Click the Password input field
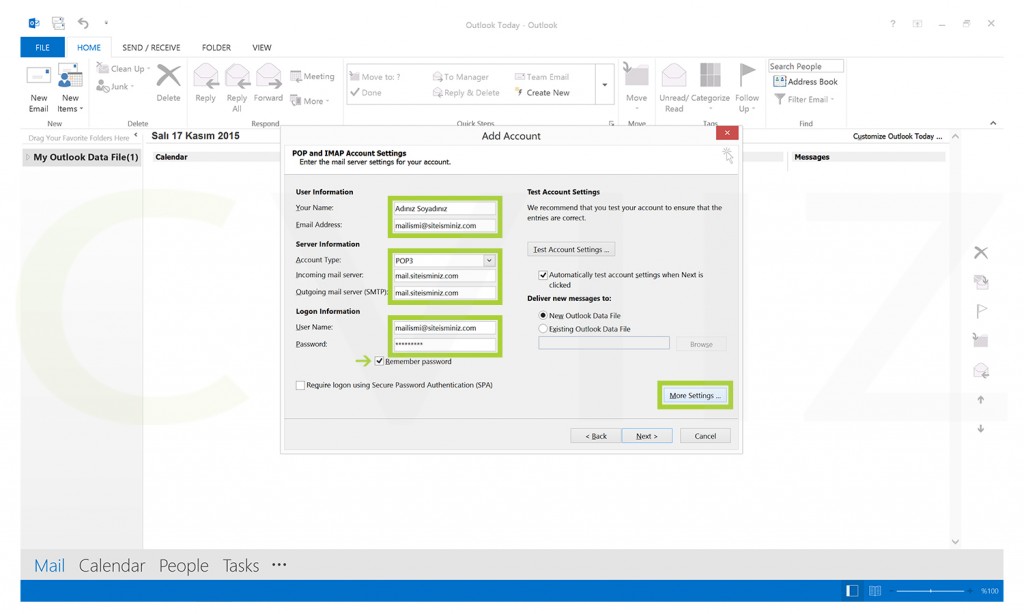 pos(444,344)
